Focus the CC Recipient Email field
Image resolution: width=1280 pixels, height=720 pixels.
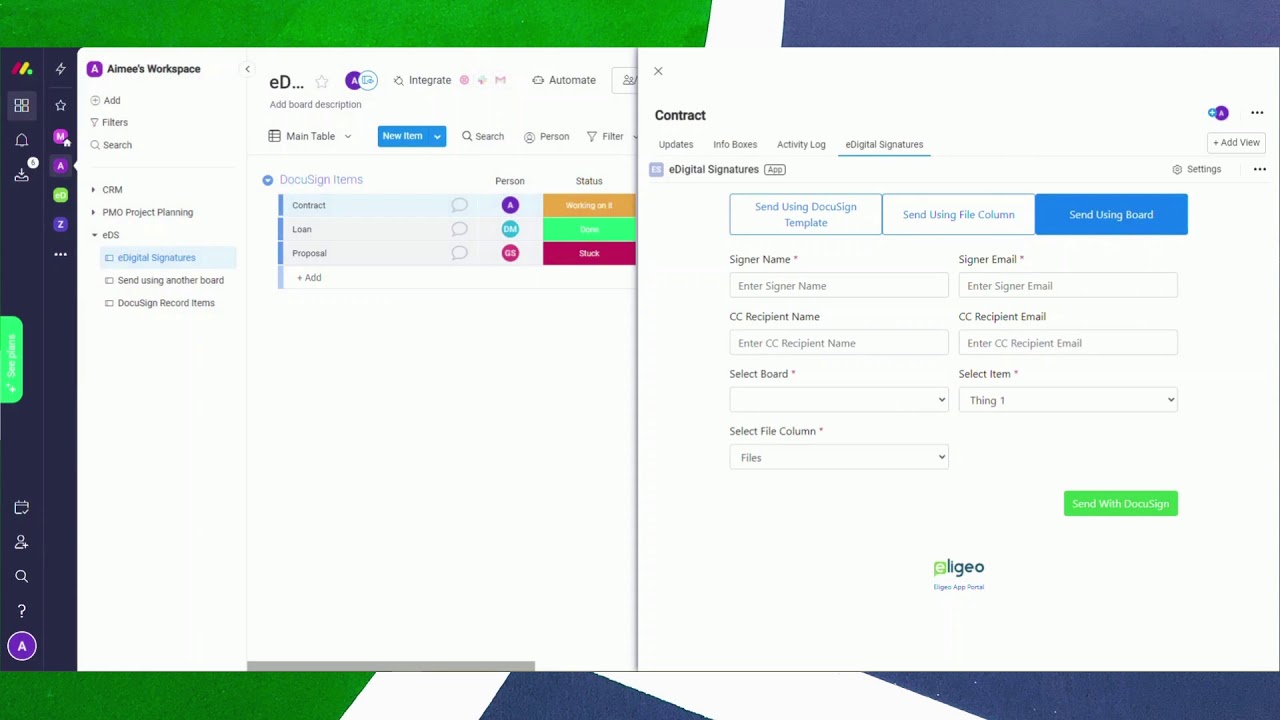(x=1068, y=343)
